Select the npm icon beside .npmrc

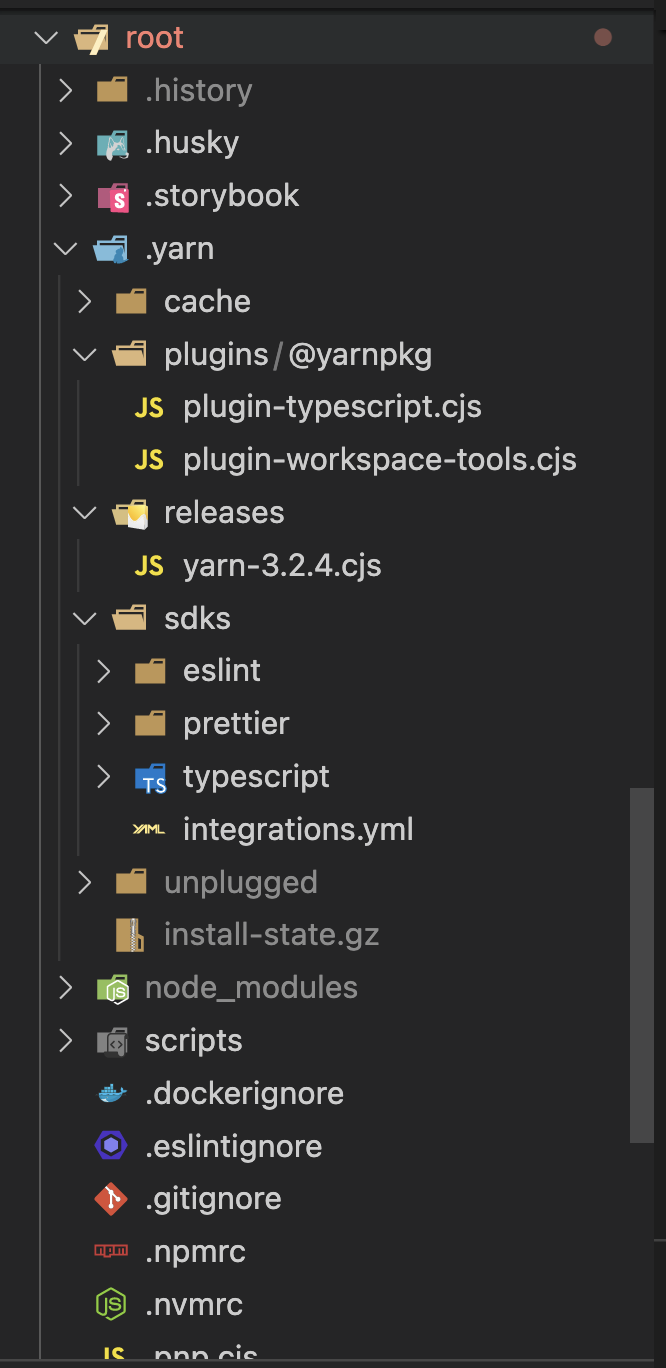pos(112,1251)
